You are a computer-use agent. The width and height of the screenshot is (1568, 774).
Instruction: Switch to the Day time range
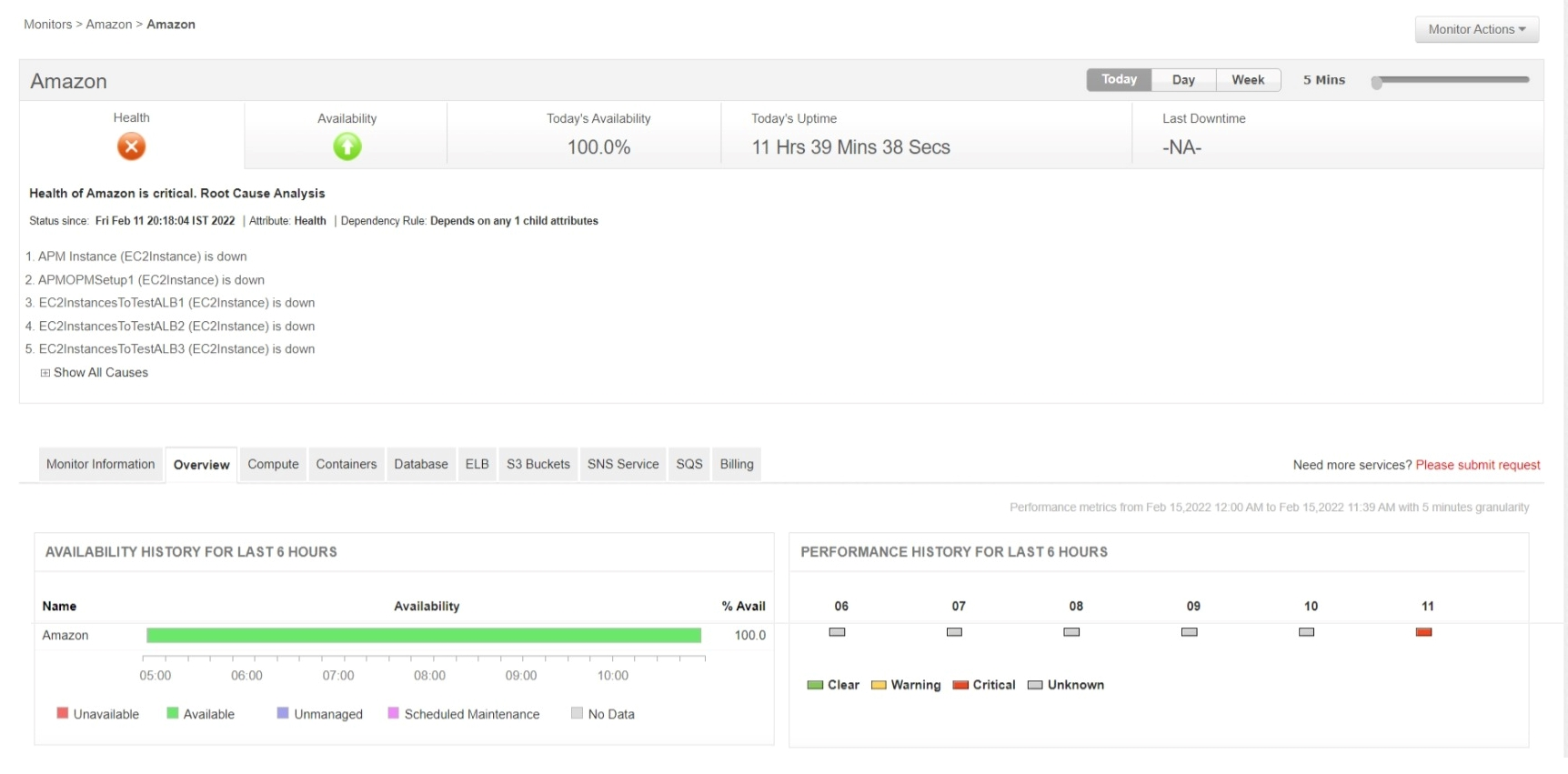click(x=1183, y=80)
